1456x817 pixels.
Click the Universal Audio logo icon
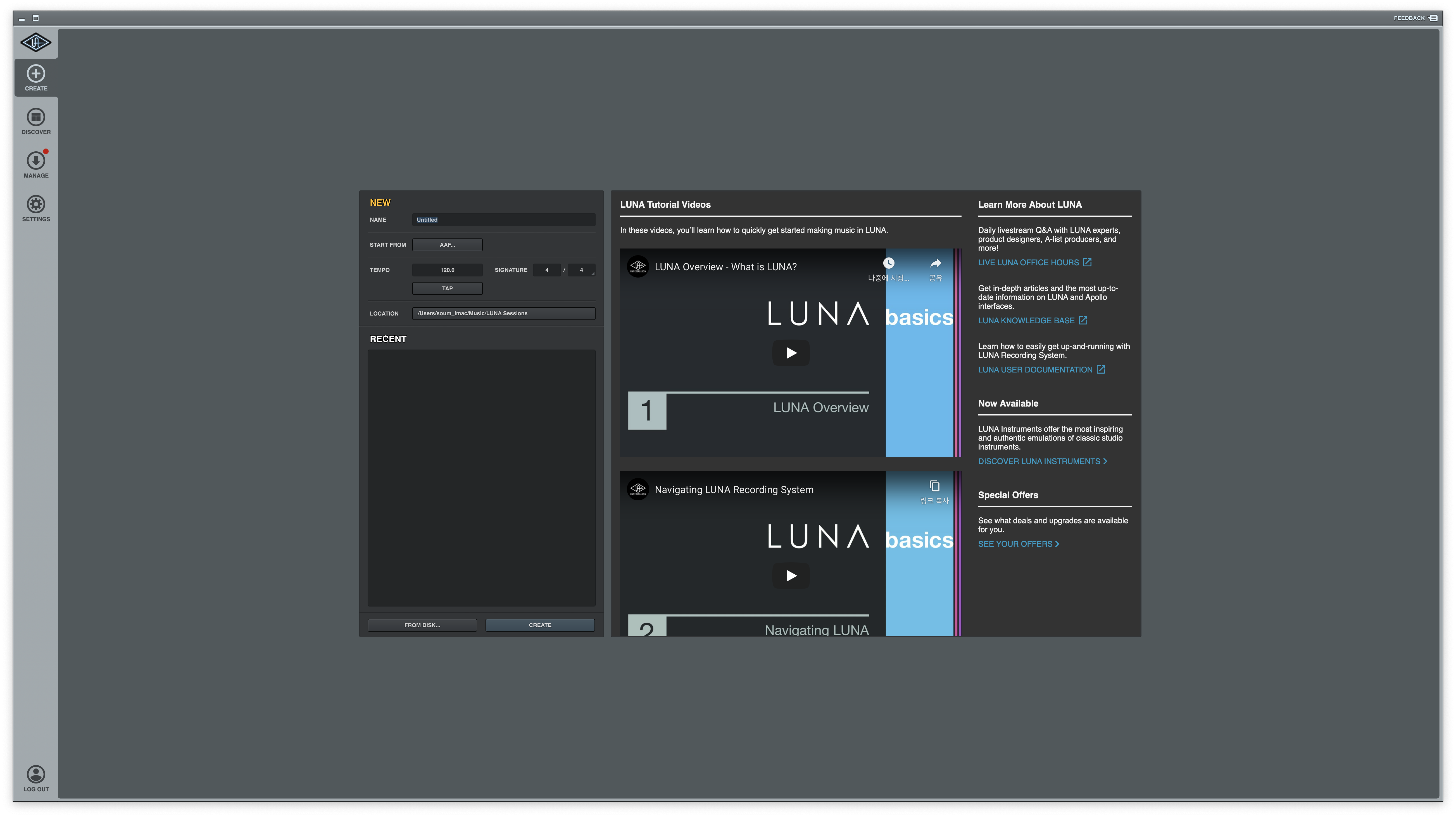35,42
